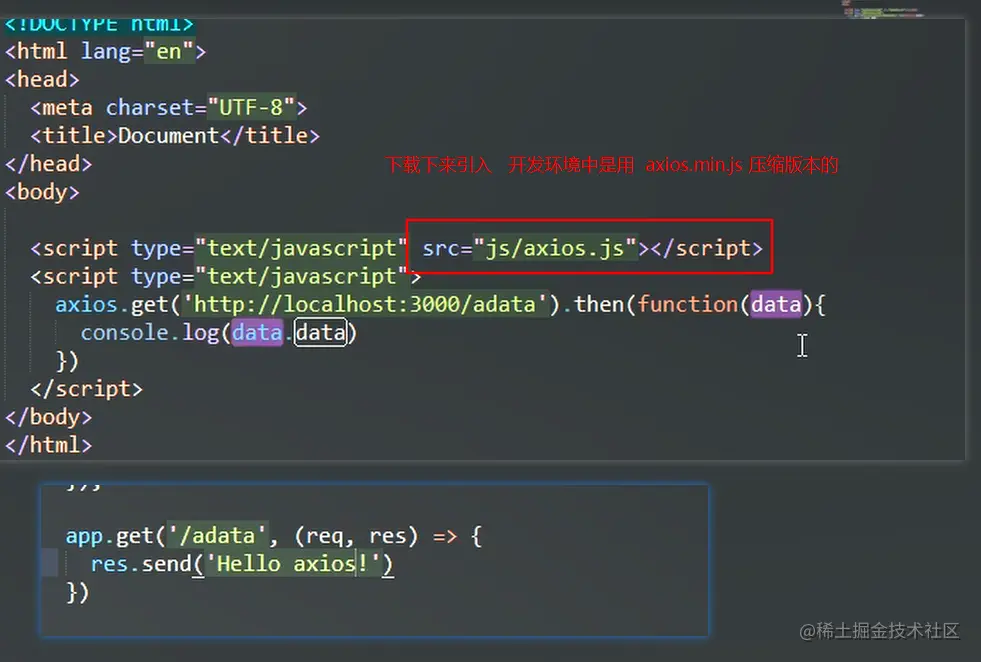Click the outlined data property after the dot
The width and height of the screenshot is (981, 662).
320,333
